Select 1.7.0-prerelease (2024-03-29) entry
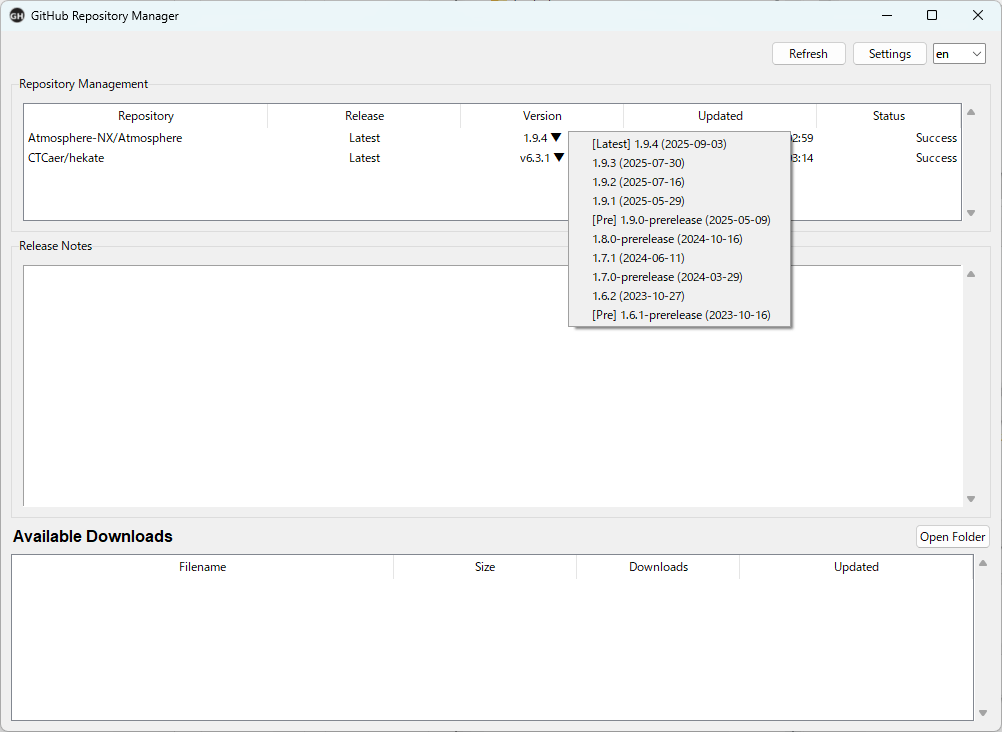Image resolution: width=1002 pixels, height=732 pixels. click(679, 277)
